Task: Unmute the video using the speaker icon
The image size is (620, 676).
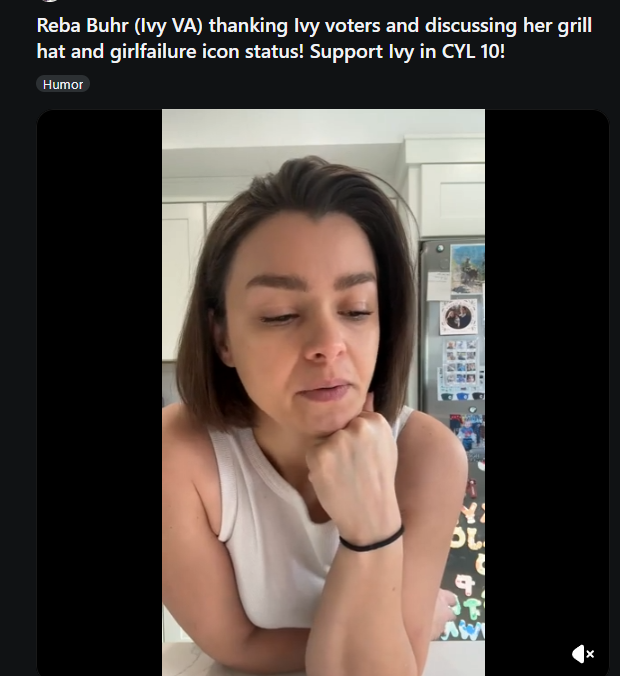Action: 583,654
